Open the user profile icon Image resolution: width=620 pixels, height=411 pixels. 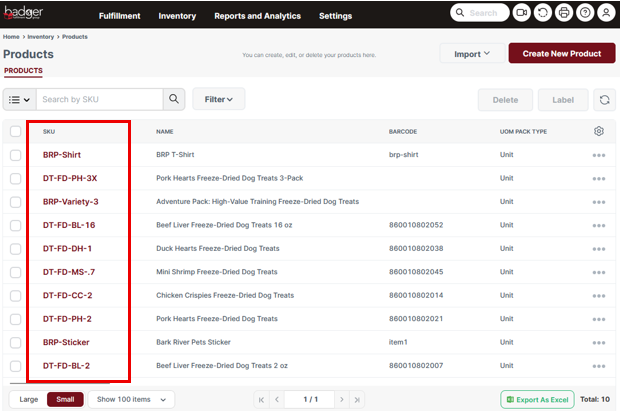click(606, 13)
